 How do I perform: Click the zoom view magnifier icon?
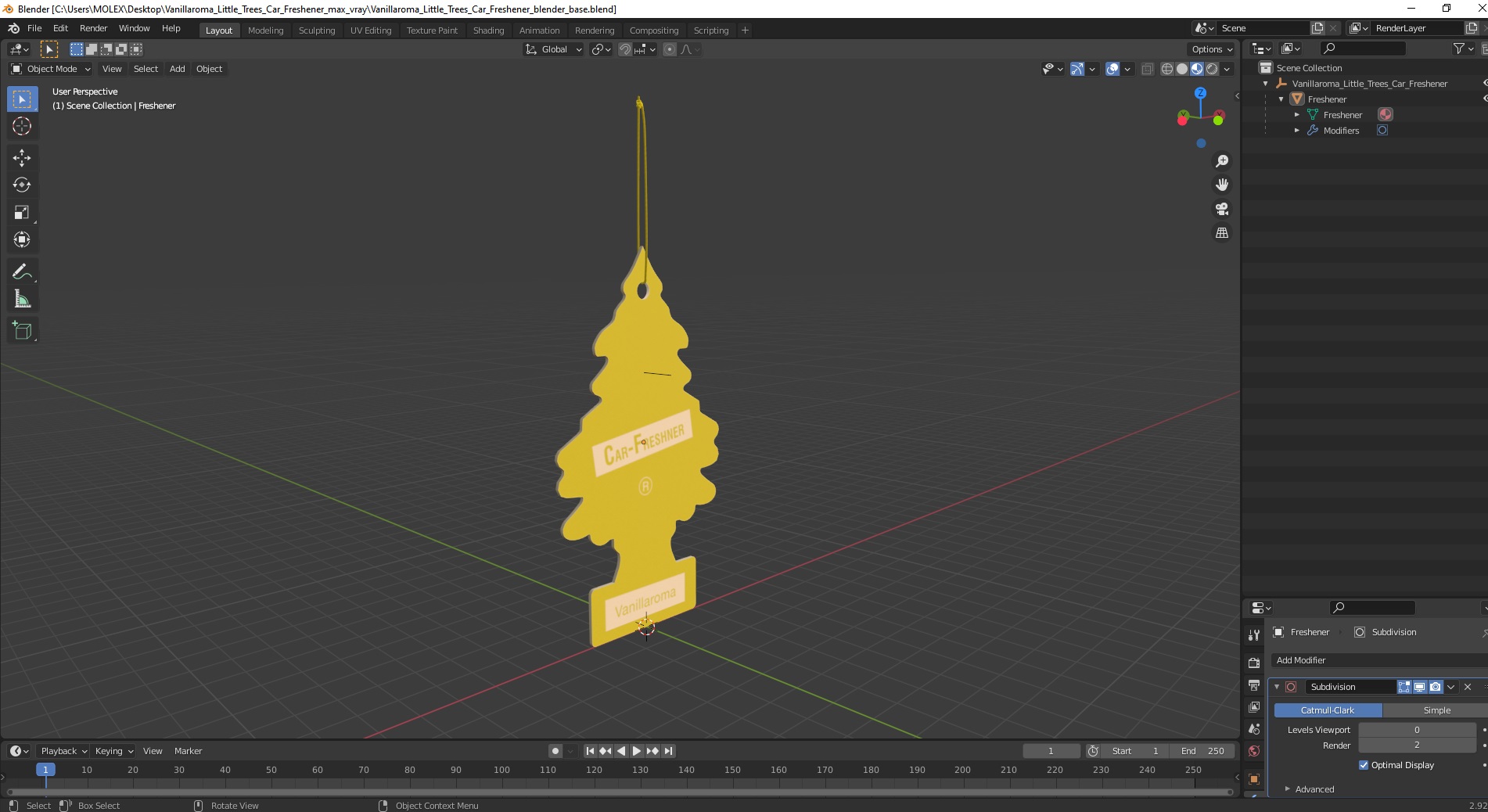[1221, 161]
